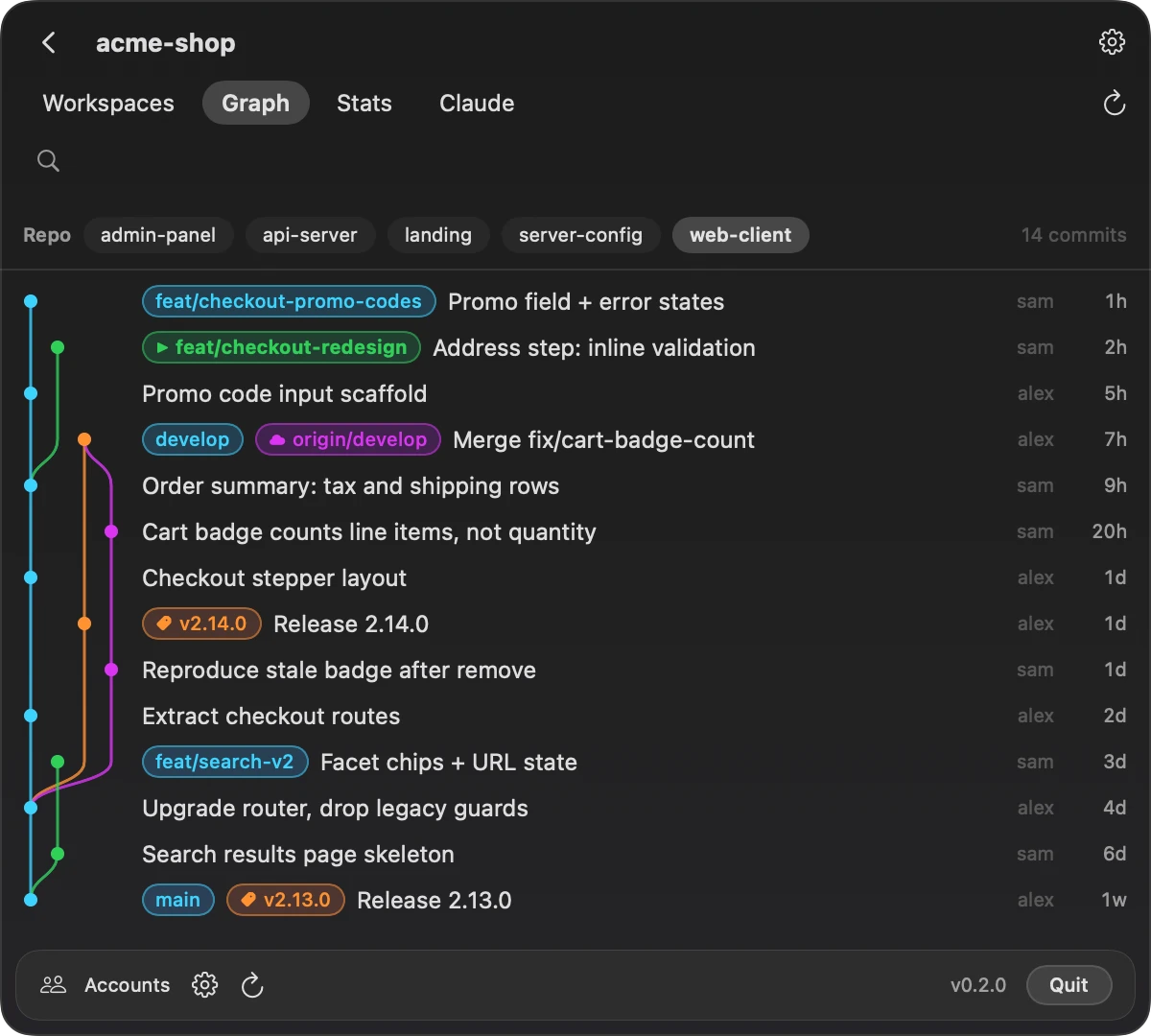This screenshot has height=1036, width=1151.
Task: Click green dot for Search results page skeleton
Action: (x=58, y=854)
